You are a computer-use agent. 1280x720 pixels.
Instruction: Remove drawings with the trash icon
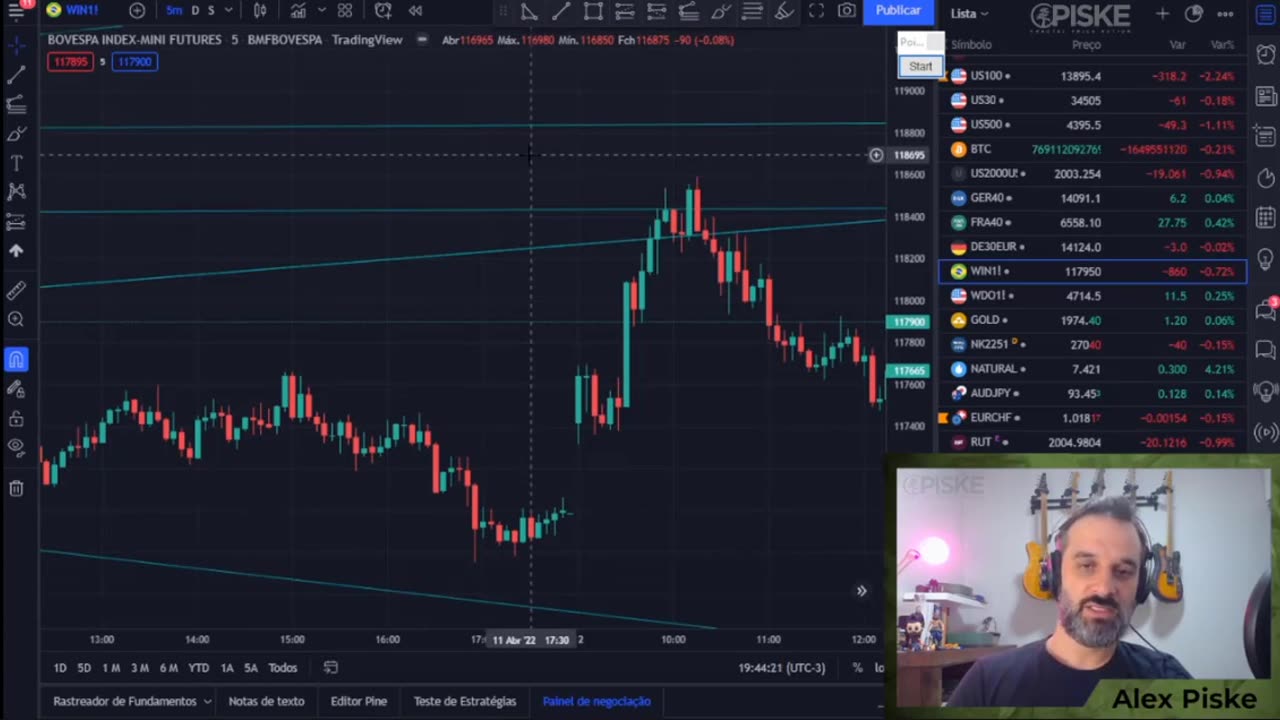pos(16,488)
